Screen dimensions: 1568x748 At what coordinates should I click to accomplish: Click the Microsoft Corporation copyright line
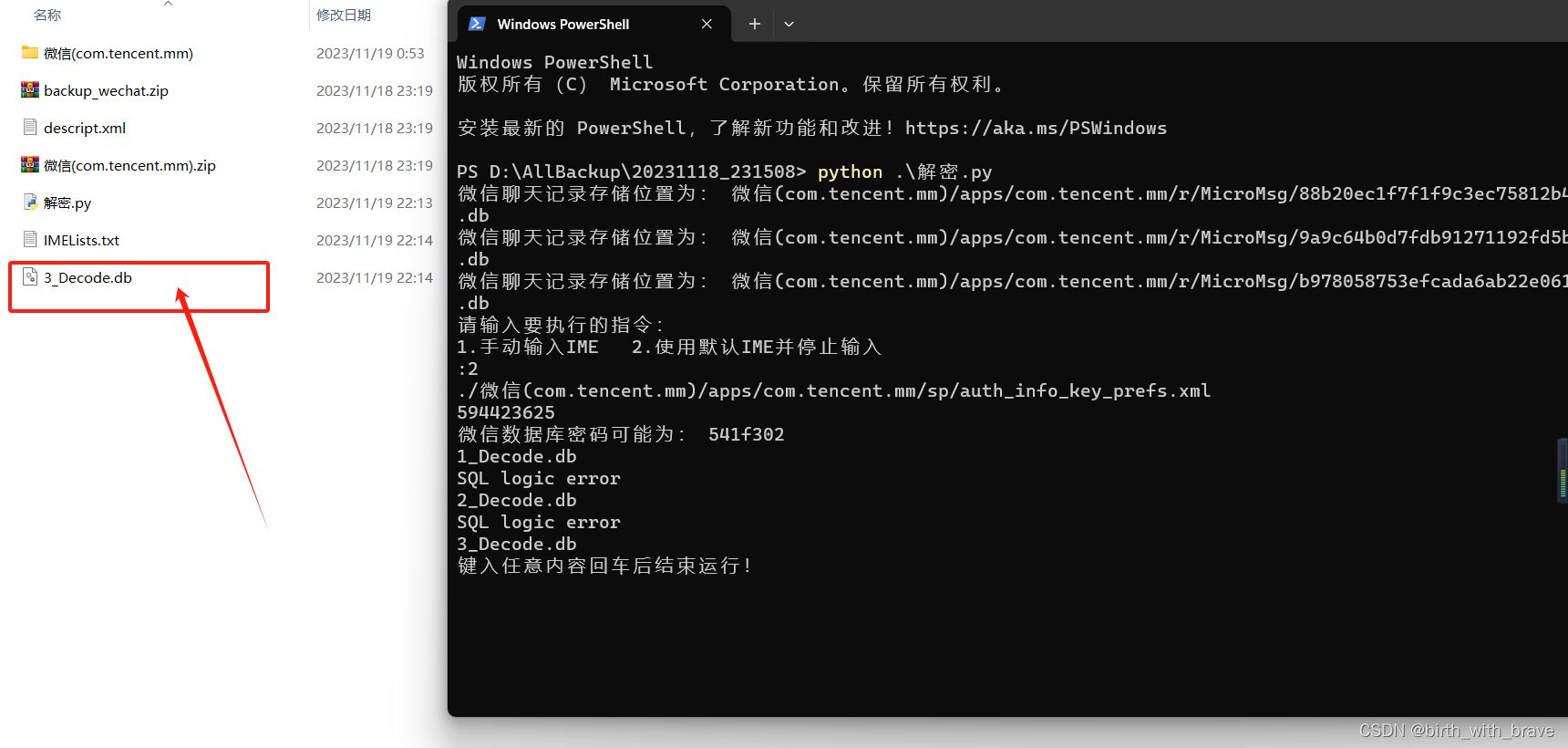[731, 84]
